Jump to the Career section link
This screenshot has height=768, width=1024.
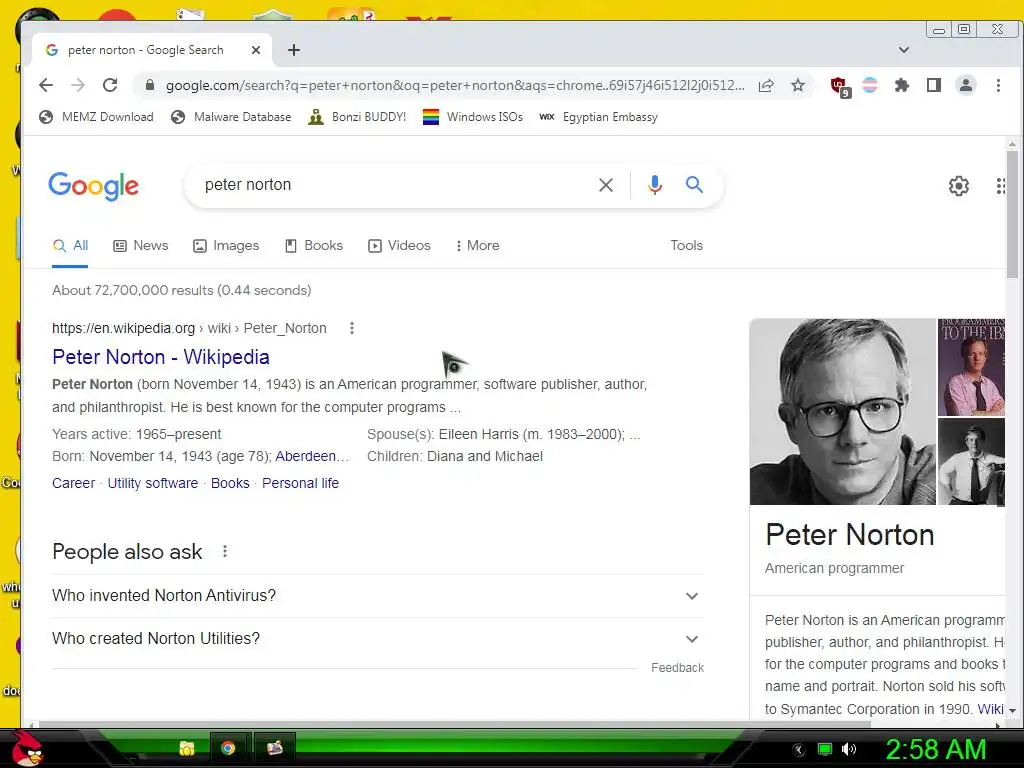tap(74, 483)
